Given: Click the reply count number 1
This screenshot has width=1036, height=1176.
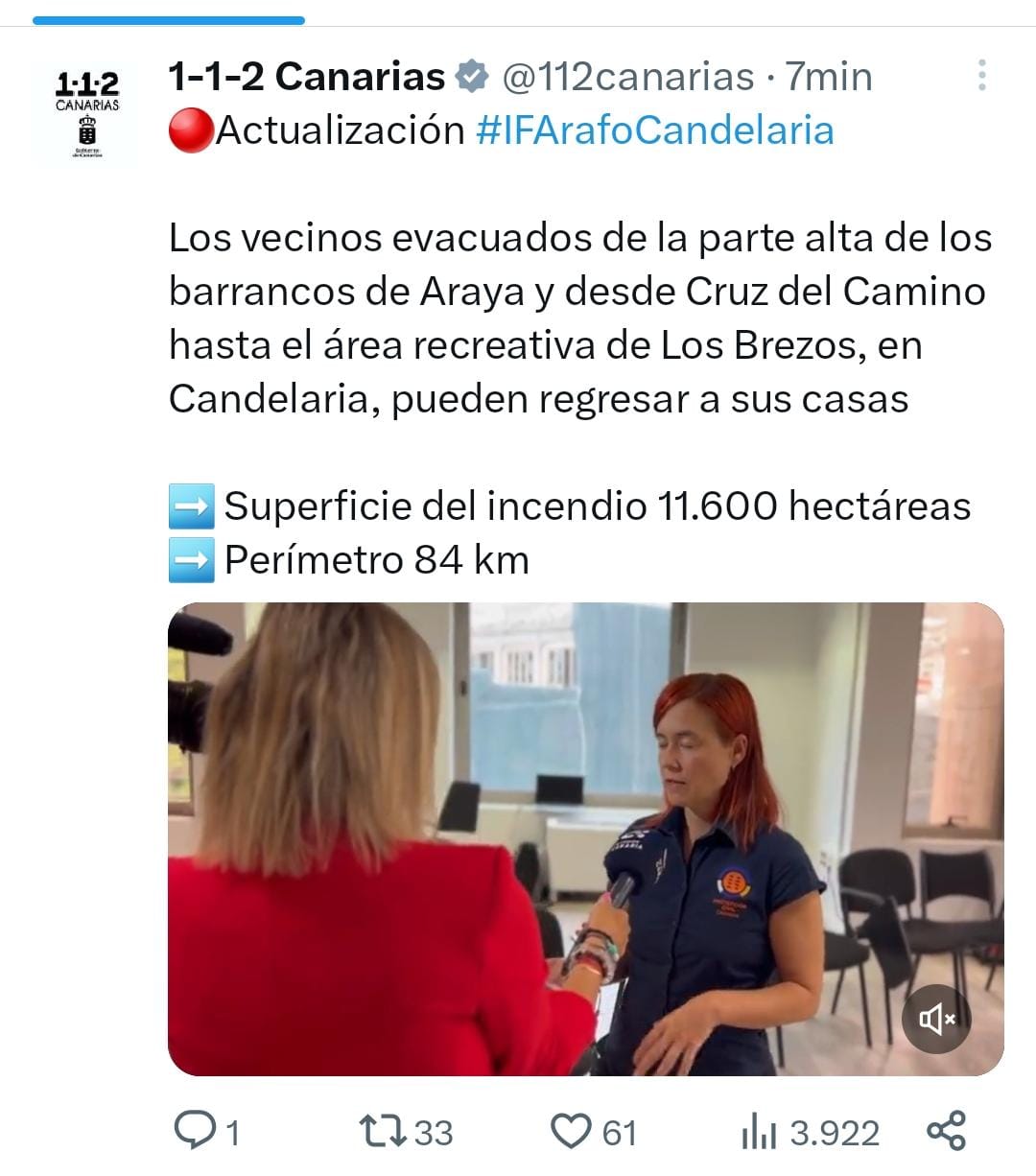Looking at the screenshot, I should pos(231,1134).
